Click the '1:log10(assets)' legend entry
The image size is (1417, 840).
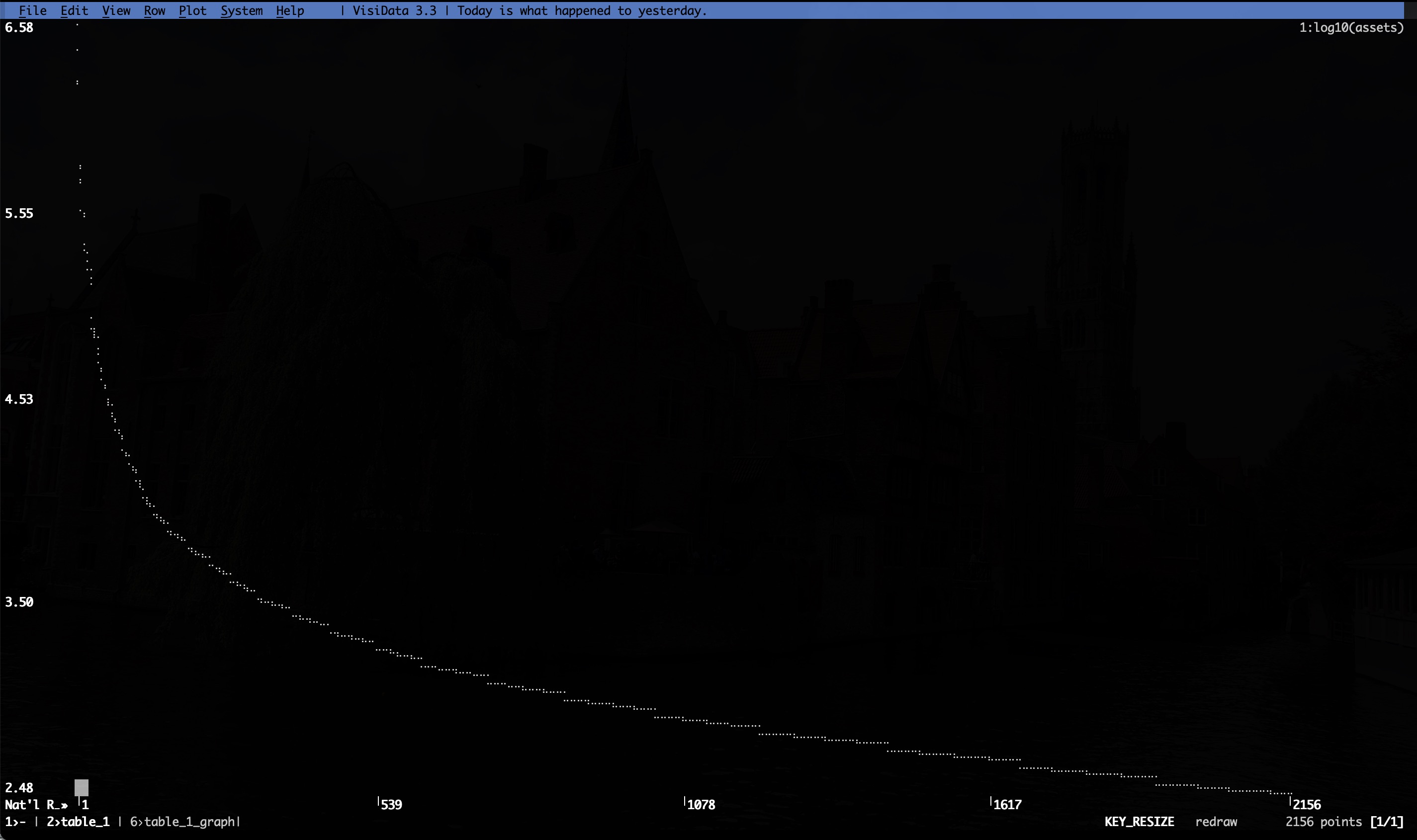[1351, 27]
